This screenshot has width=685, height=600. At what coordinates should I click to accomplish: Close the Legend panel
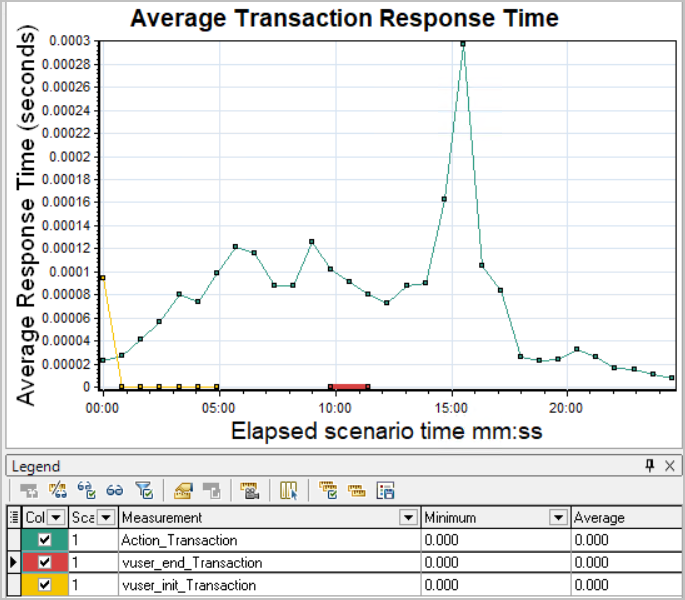[x=671, y=466]
